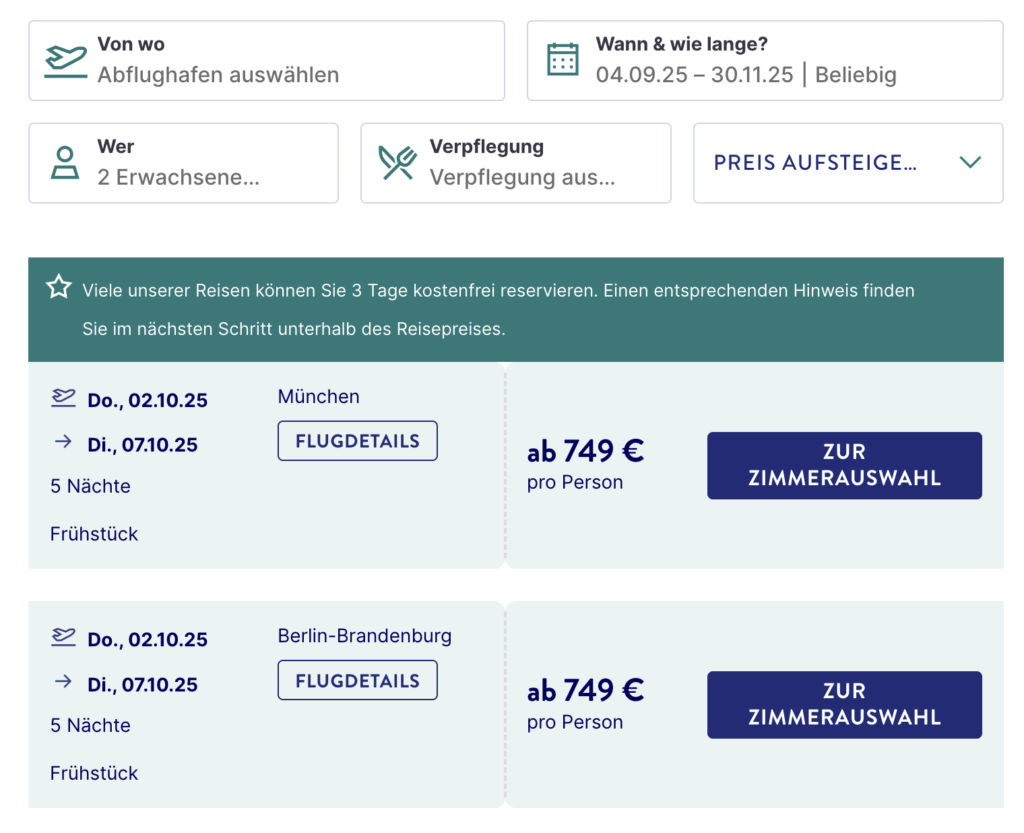Screen dimensions: 1024x833
Task: Open the Verpflegung auswählen selector
Action: [x=515, y=163]
